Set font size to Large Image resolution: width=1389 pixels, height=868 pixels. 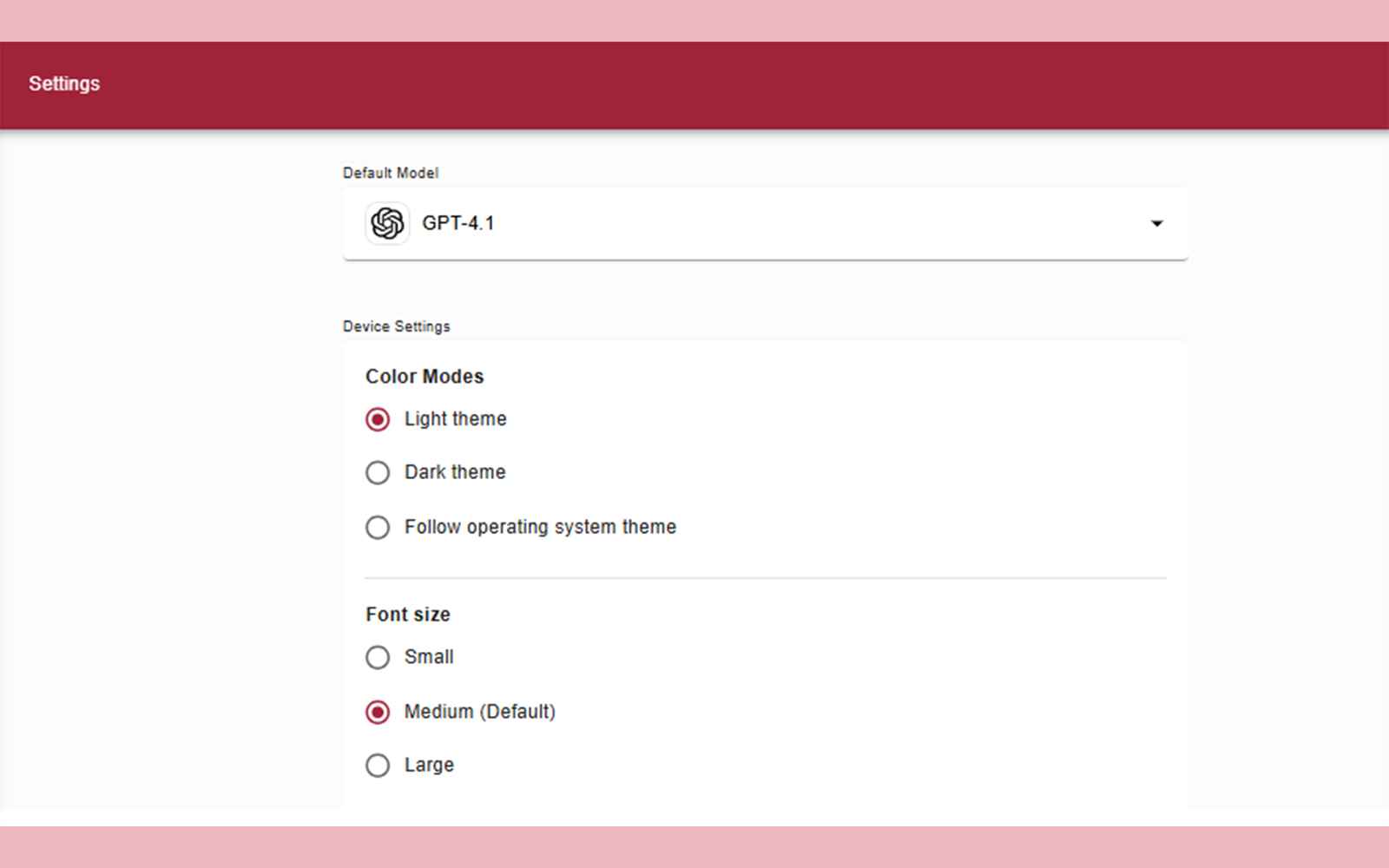click(378, 765)
